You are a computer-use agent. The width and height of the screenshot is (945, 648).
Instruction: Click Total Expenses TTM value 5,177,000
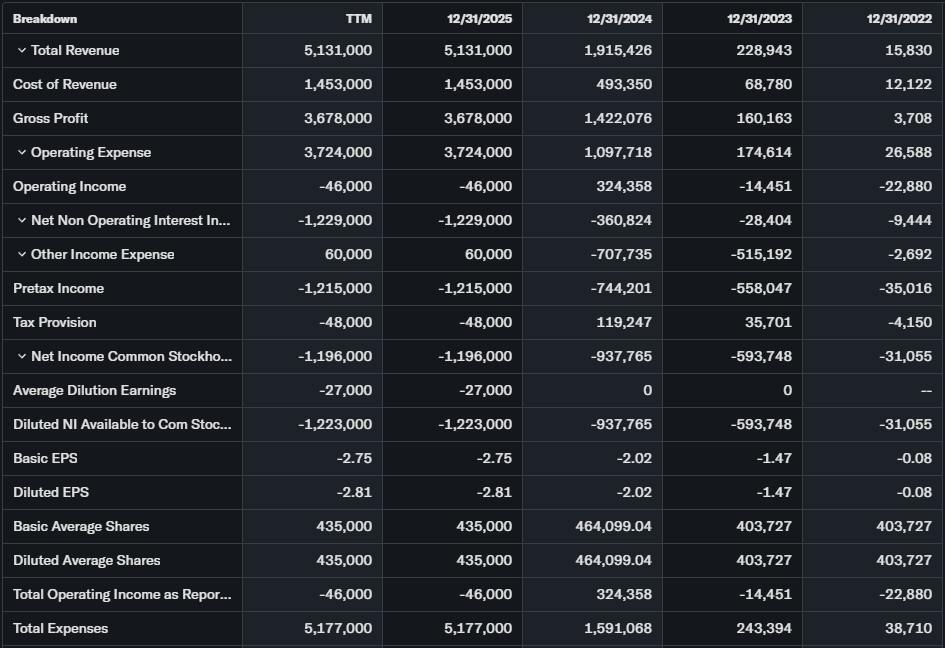click(x=338, y=628)
